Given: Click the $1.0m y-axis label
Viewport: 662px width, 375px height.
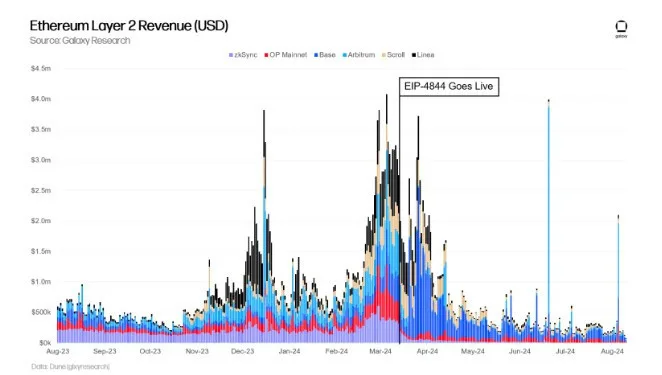Looking at the screenshot, I should pos(41,282).
